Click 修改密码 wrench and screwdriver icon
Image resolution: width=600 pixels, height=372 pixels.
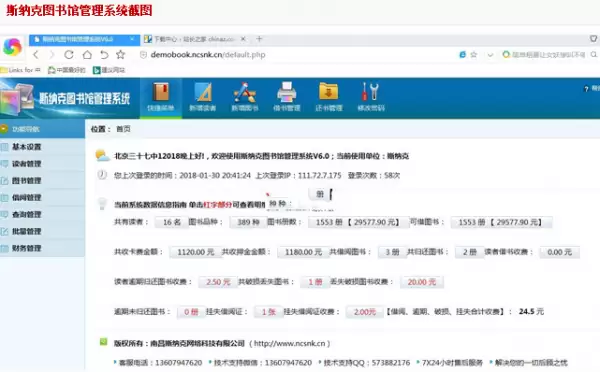370,92
